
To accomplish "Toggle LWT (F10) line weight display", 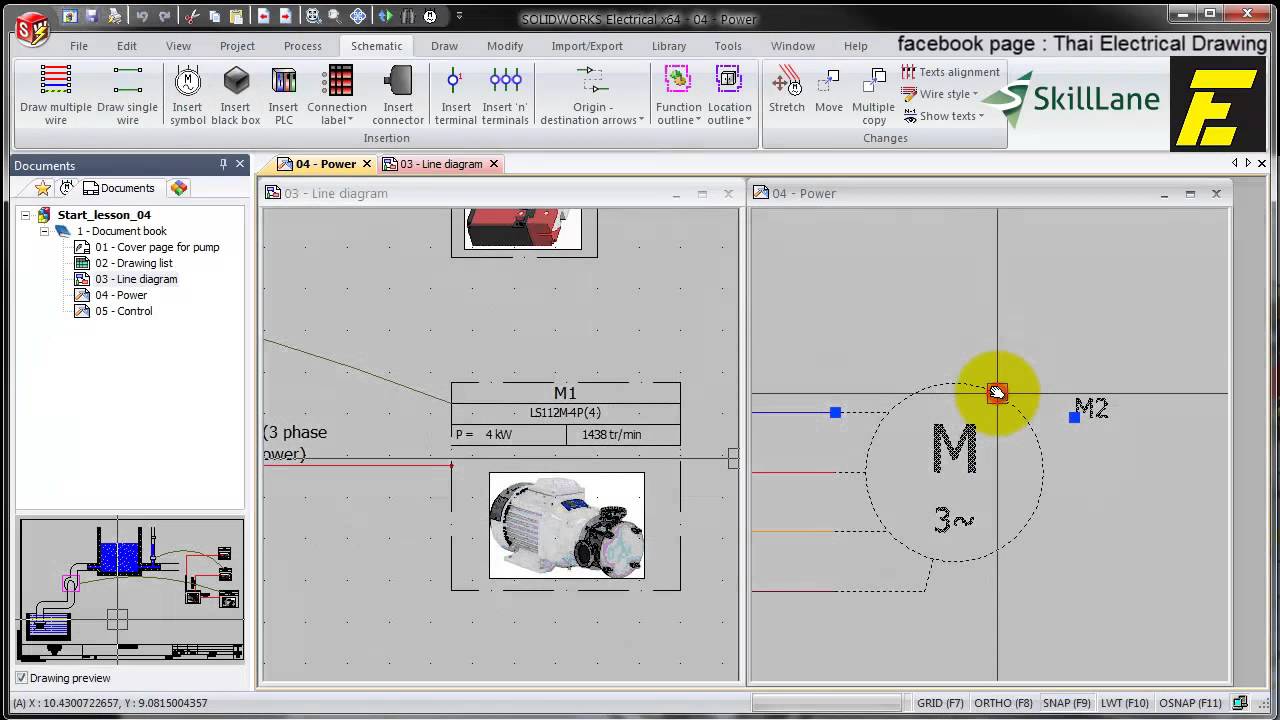I will pos(1125,703).
